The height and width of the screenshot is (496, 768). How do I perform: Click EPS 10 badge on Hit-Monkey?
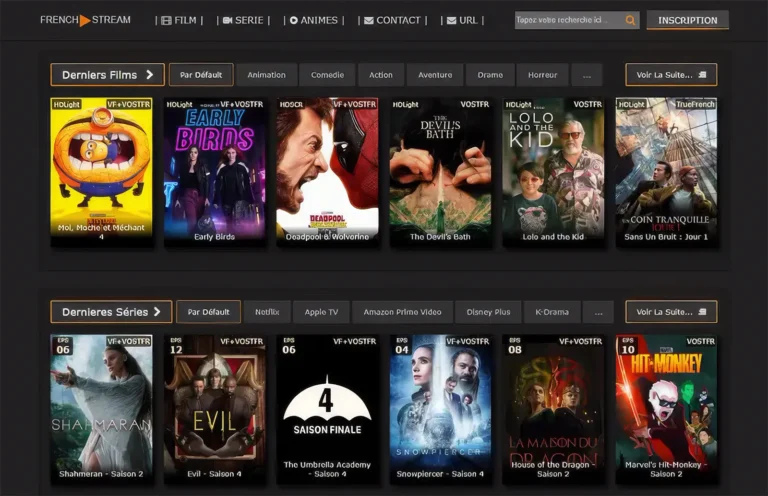click(628, 346)
